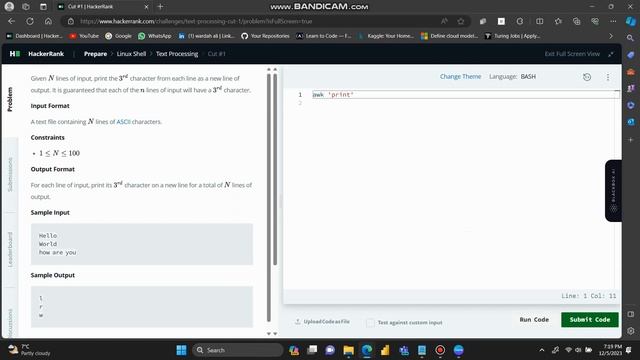Open the Kaggle Your Home bookmark
Image resolution: width=640 pixels, height=360 pixels.
point(386,36)
